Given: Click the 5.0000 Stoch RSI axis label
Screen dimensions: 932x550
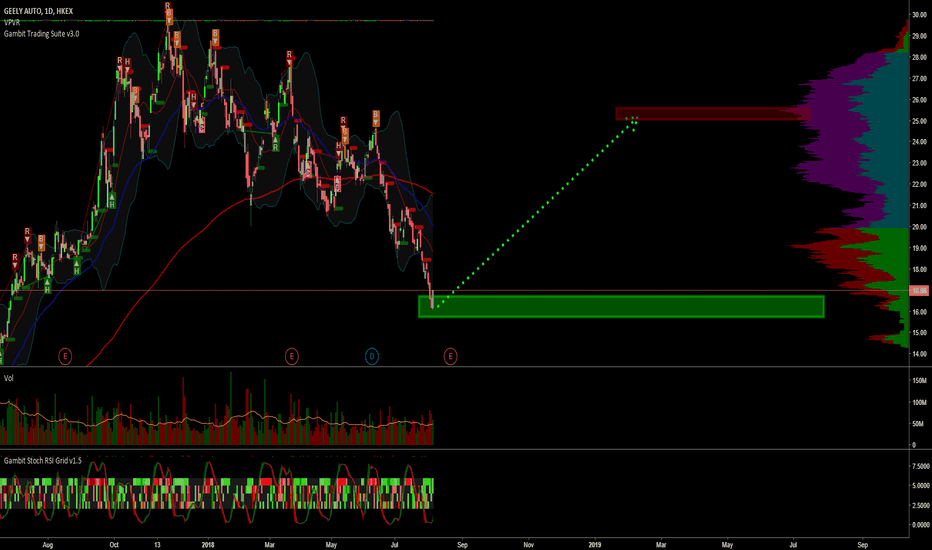Looking at the screenshot, I should (x=920, y=486).
